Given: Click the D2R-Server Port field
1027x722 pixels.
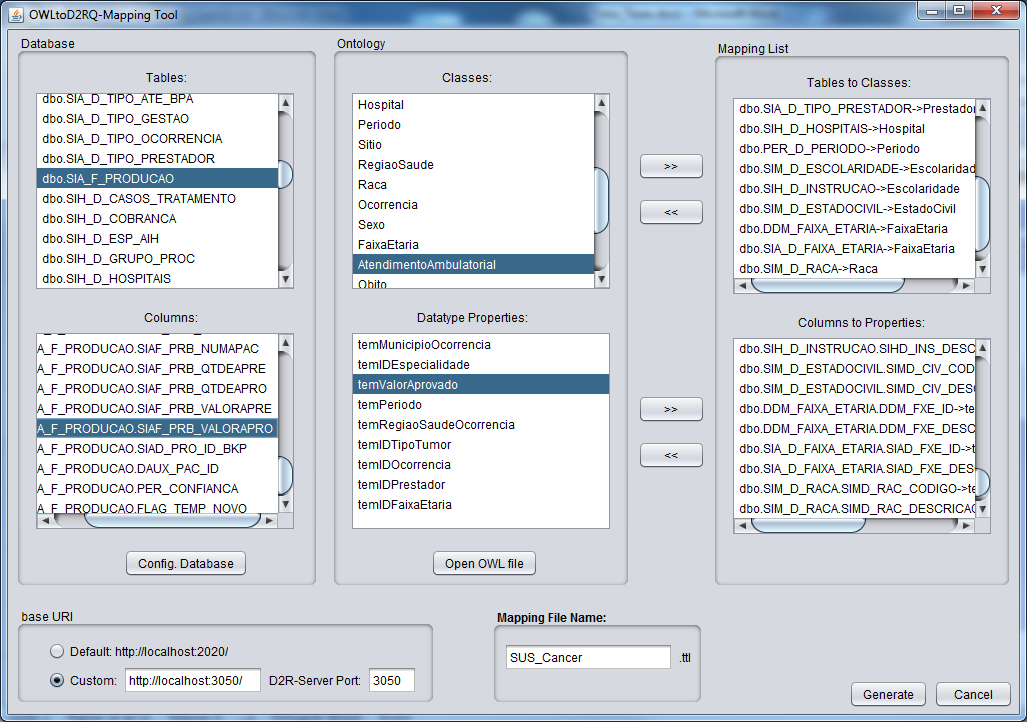Looking at the screenshot, I should [x=391, y=681].
